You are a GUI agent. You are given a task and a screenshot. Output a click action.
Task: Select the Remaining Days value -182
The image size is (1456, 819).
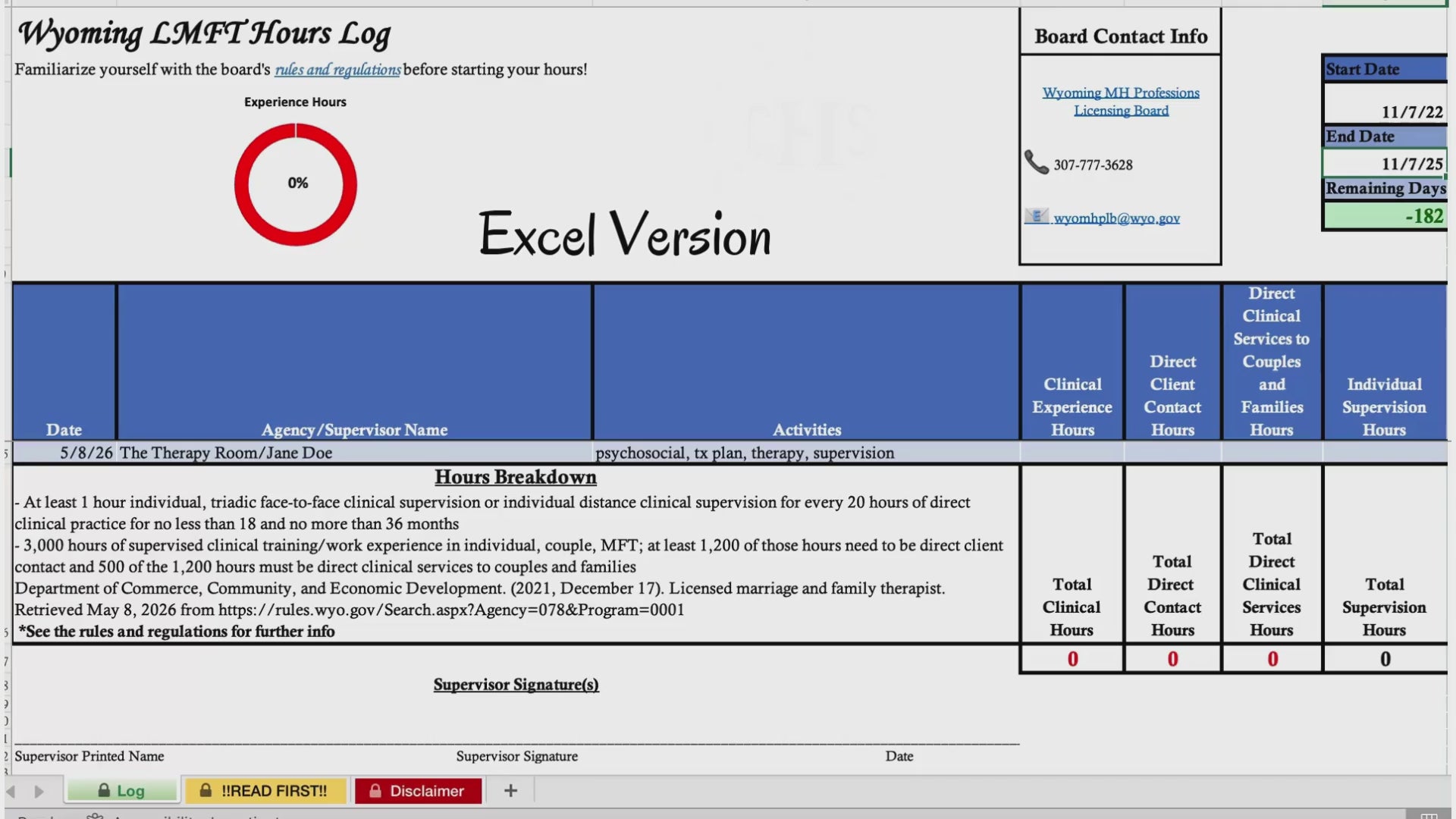point(1385,215)
